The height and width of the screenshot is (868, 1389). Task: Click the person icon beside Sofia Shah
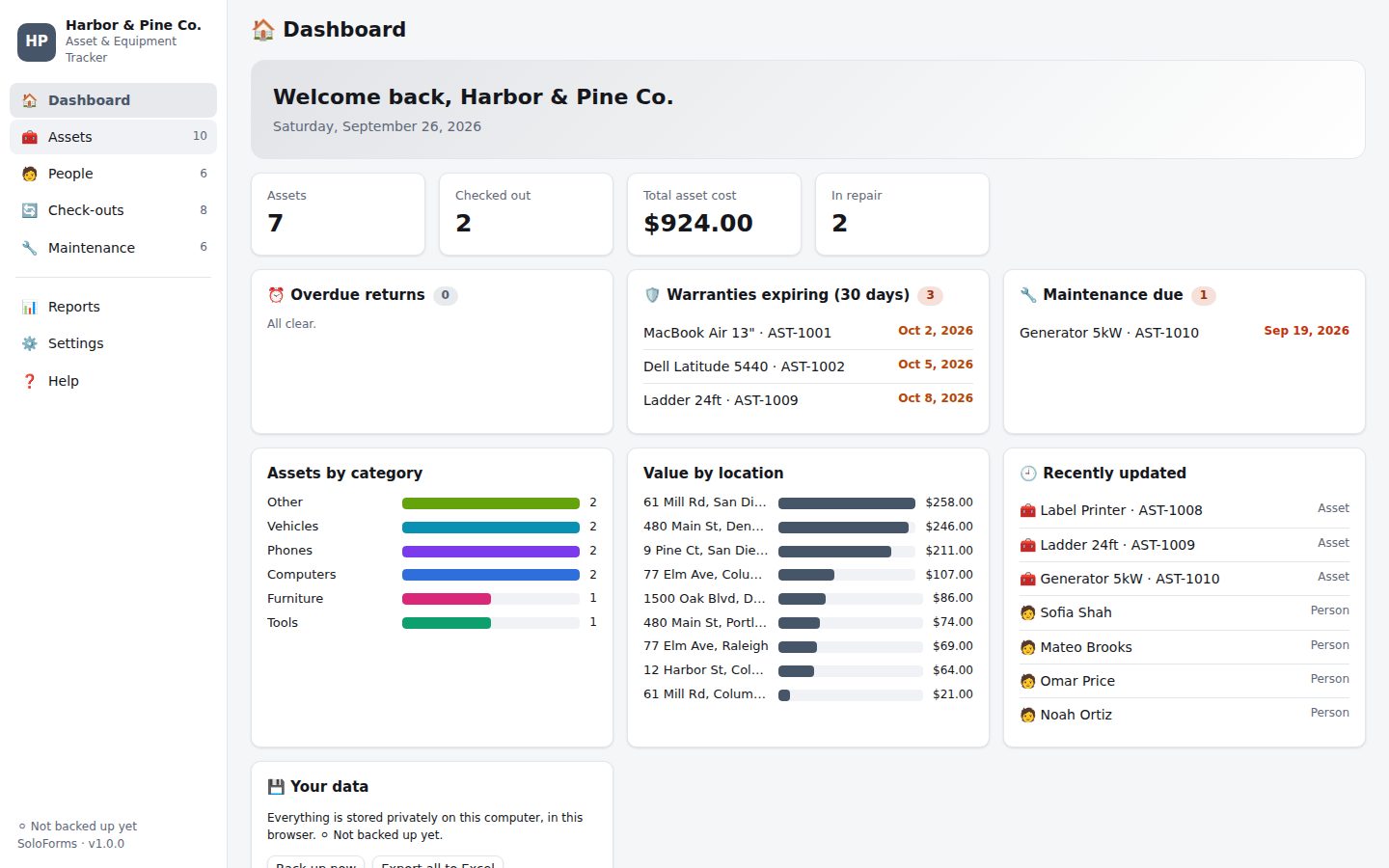1027,612
